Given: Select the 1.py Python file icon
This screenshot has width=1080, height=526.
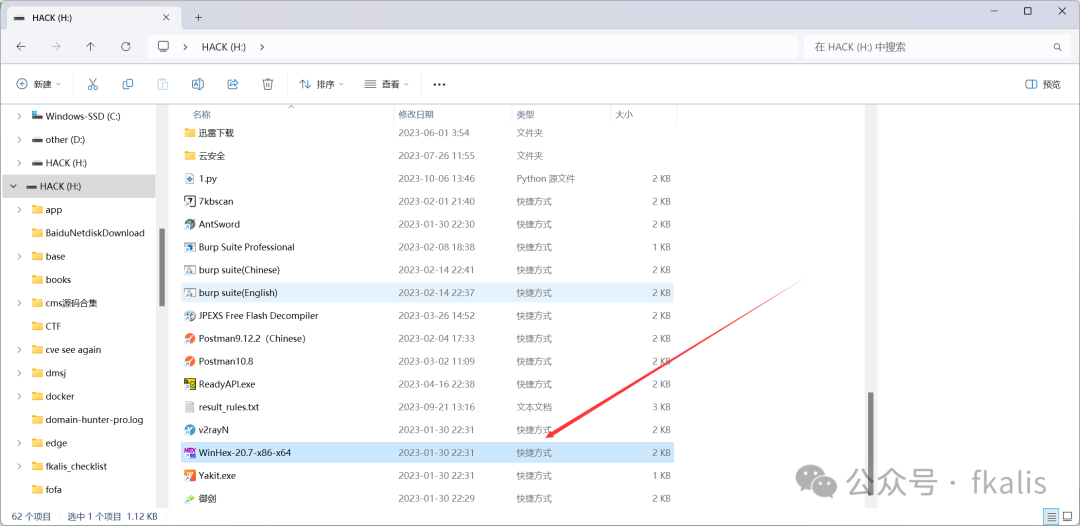Looking at the screenshot, I should [190, 178].
